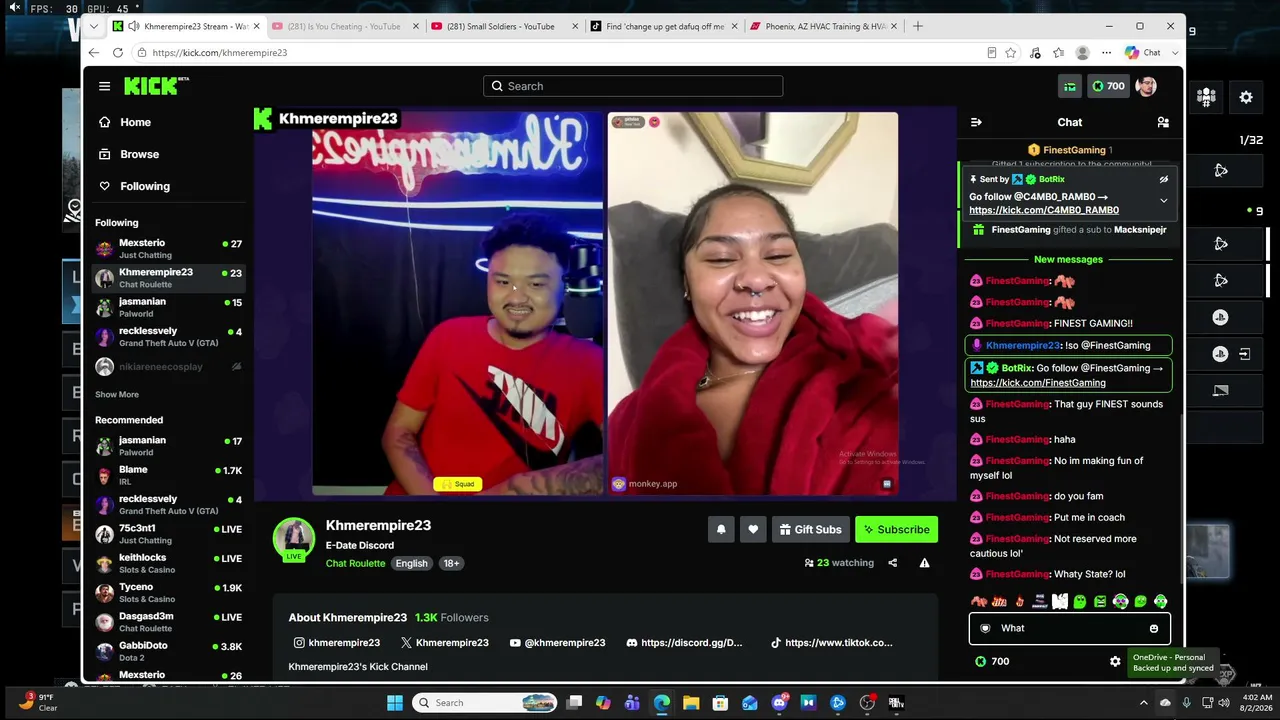This screenshot has width=1280, height=720.
Task: Open the Chat Roulette category link
Action: [x=355, y=563]
